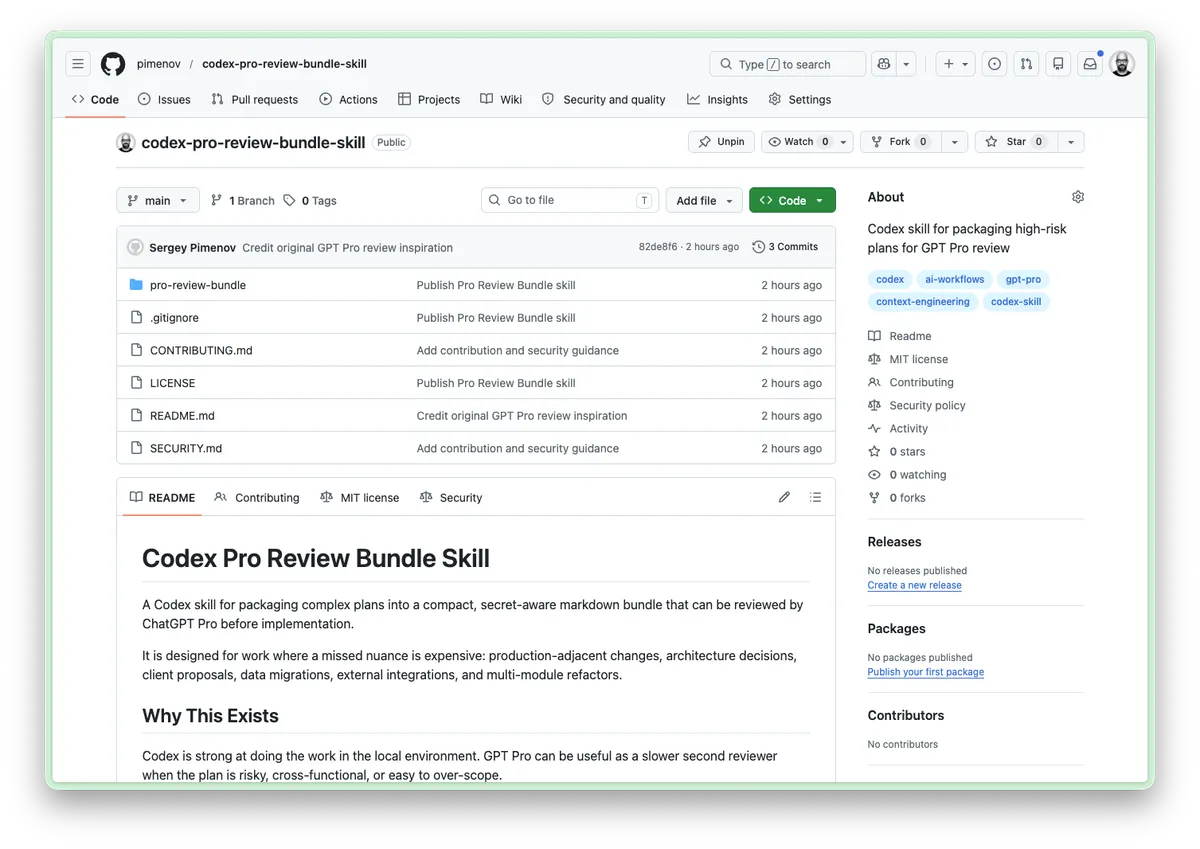
Task: Open the pimenov owner link
Action: click(x=160, y=64)
